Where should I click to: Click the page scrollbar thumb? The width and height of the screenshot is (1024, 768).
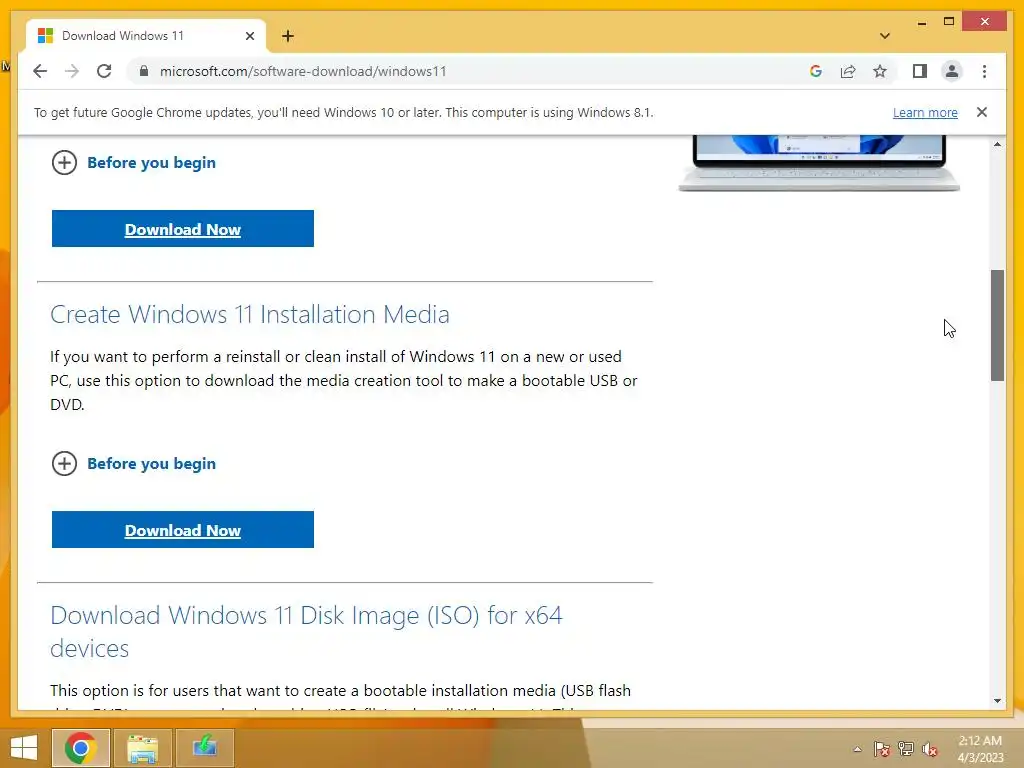997,325
